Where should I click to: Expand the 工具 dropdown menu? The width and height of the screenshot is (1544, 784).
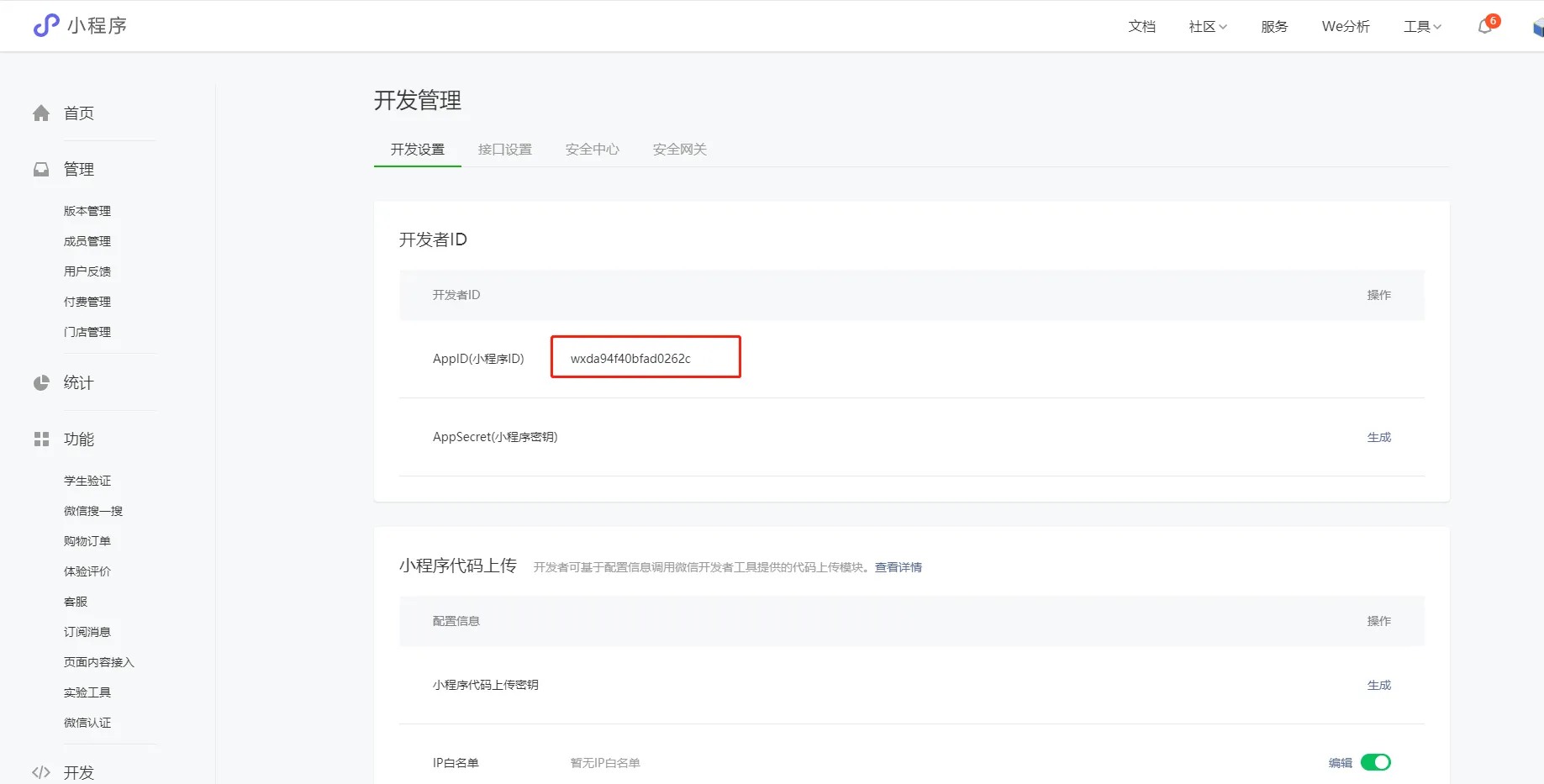(x=1421, y=27)
